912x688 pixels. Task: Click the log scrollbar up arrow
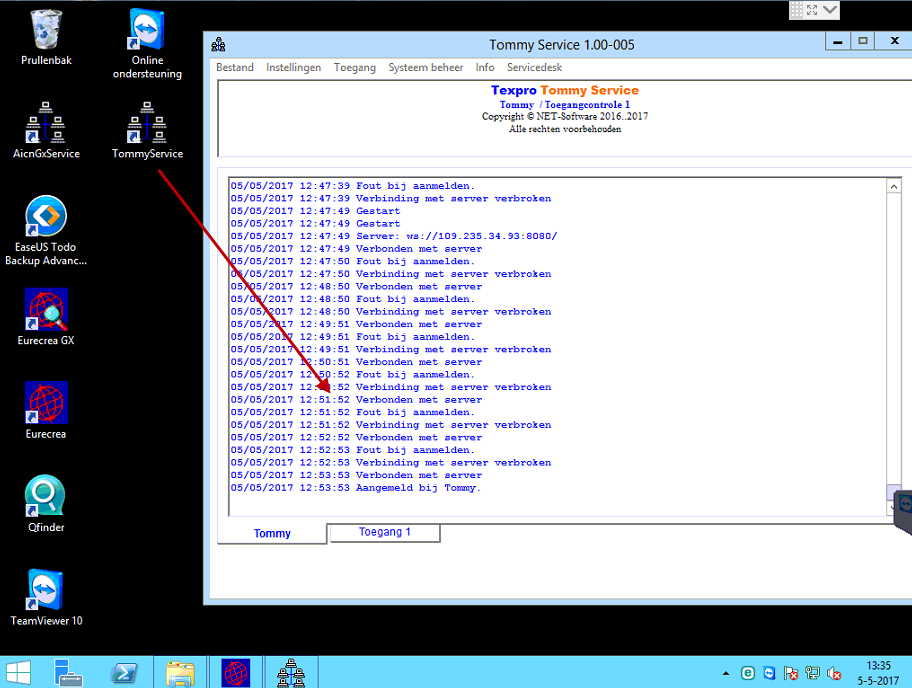pyautogui.click(x=894, y=187)
